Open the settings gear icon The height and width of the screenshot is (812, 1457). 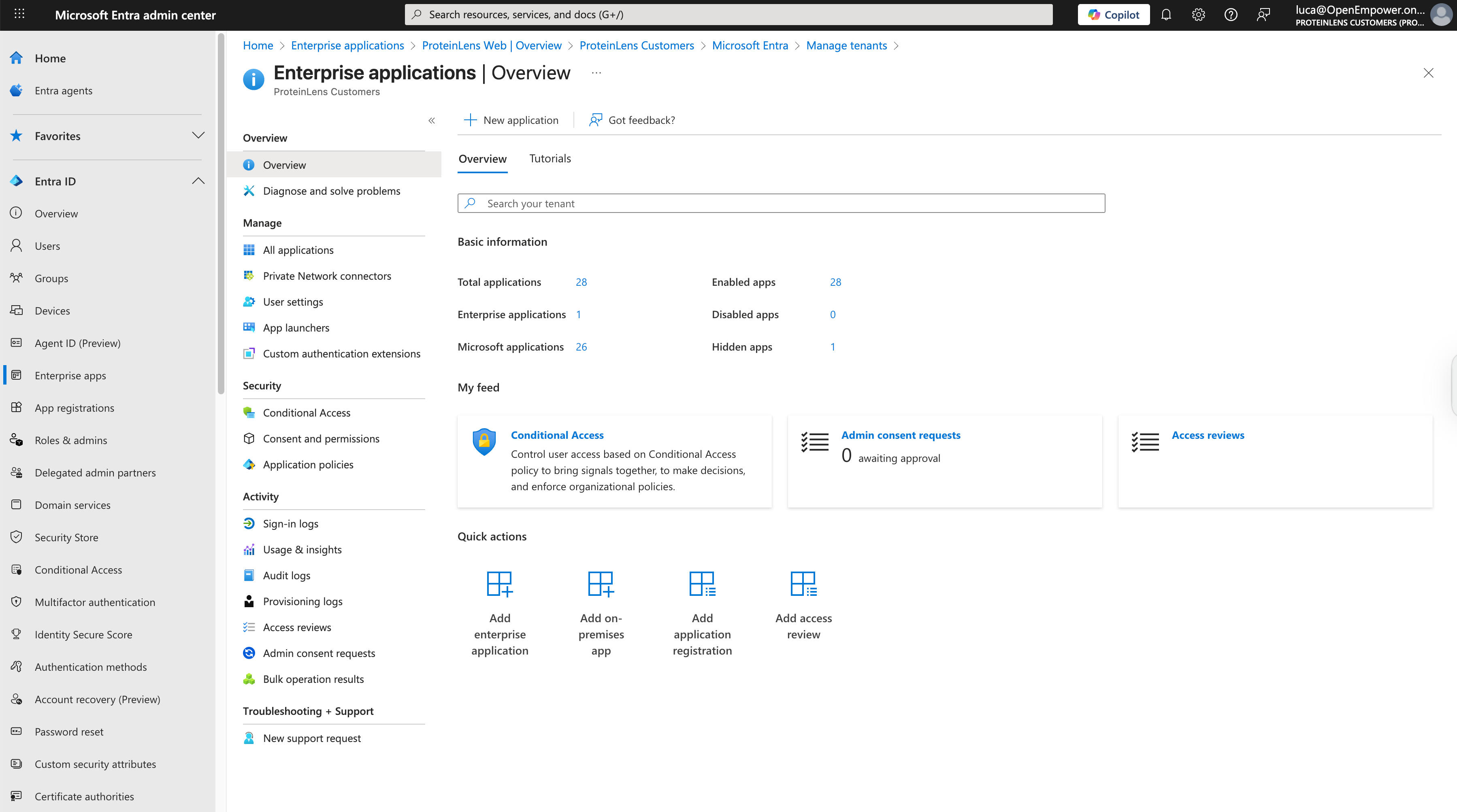point(1199,14)
